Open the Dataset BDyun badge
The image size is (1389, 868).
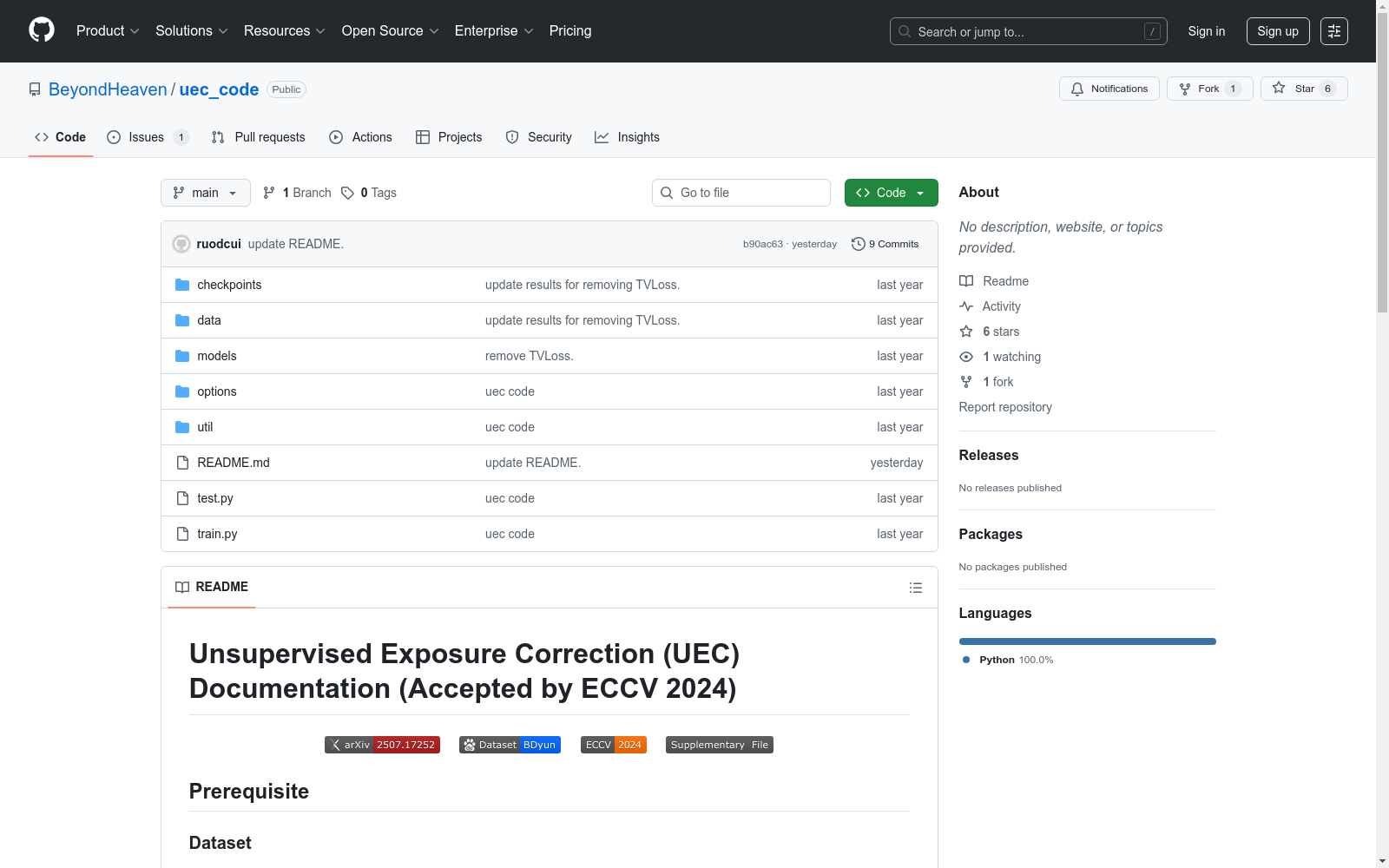click(510, 745)
